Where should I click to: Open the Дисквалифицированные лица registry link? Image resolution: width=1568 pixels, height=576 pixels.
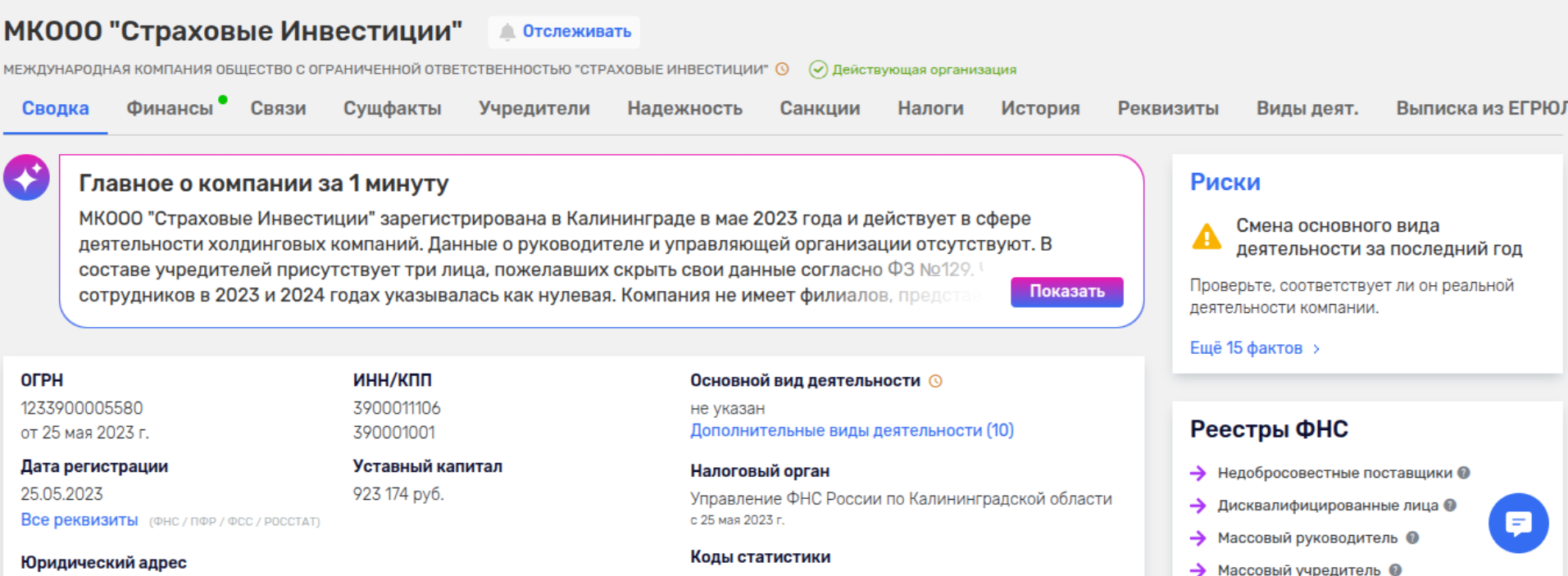coord(1328,506)
